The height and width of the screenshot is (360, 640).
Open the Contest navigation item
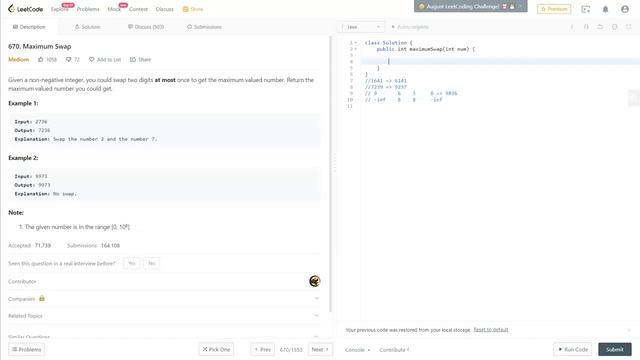tap(138, 9)
